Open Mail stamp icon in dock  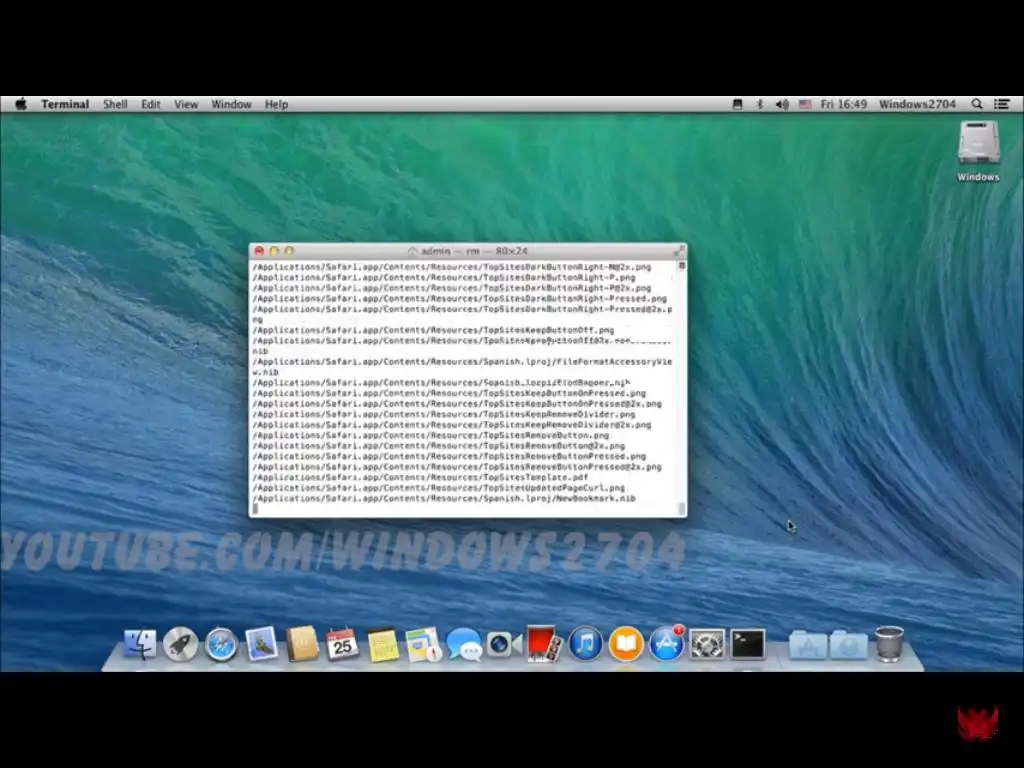pyautogui.click(x=262, y=644)
